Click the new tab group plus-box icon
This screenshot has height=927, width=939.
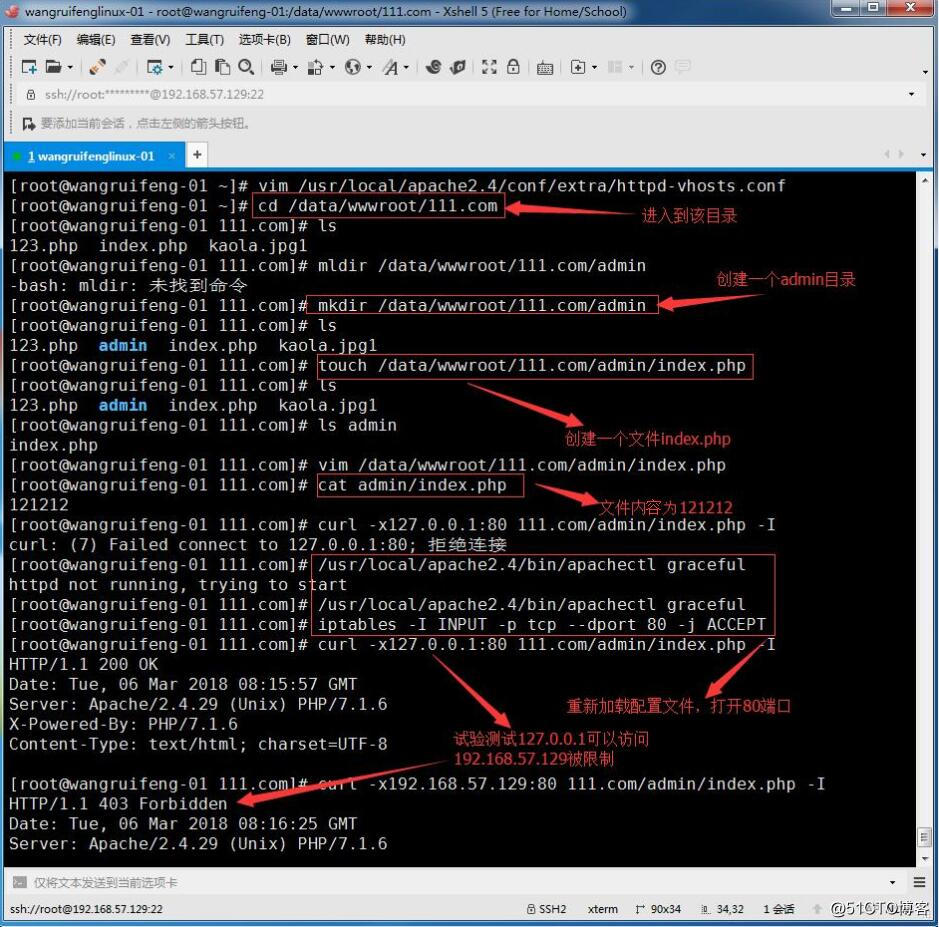(578, 67)
